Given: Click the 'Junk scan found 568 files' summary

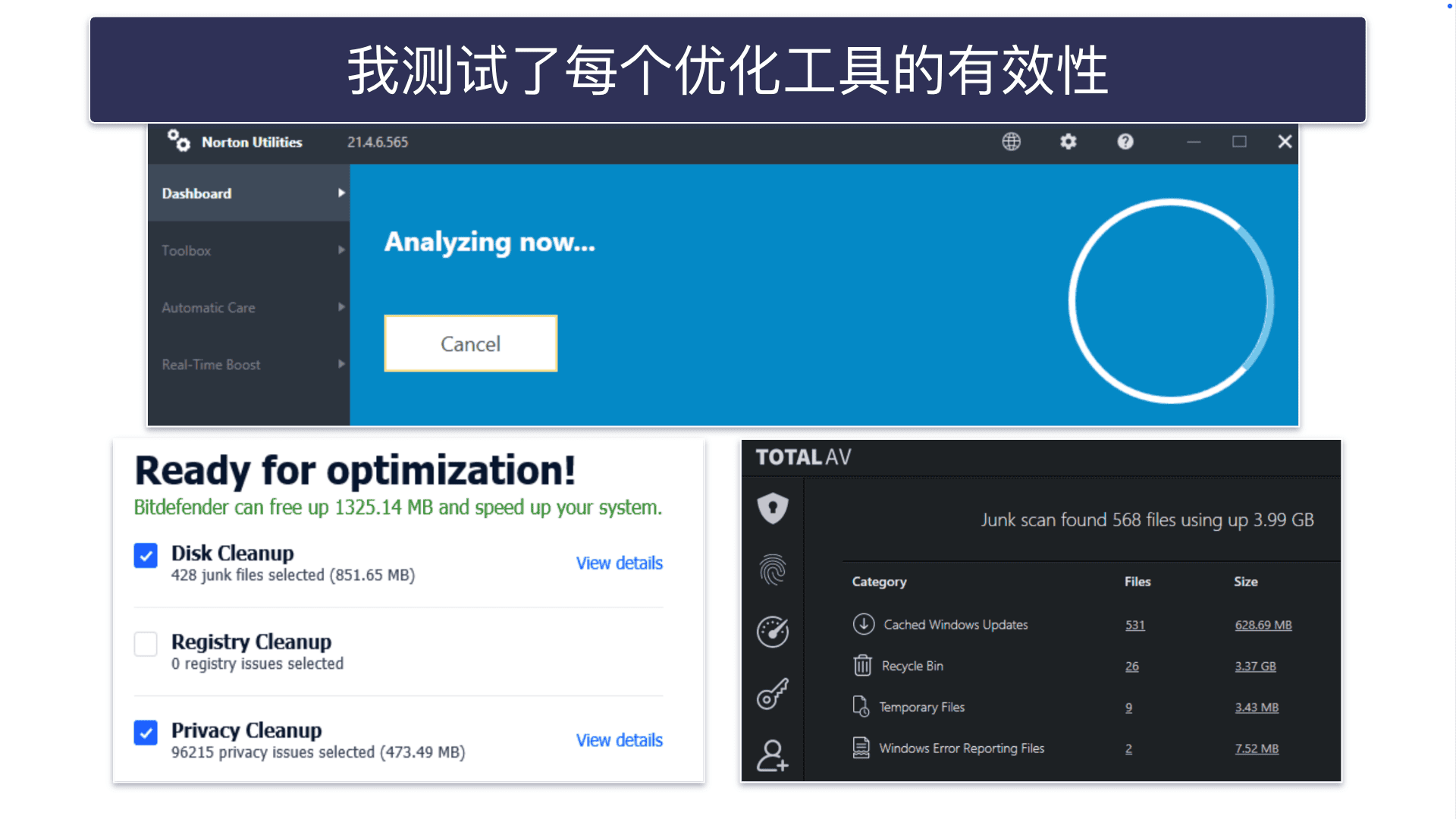Looking at the screenshot, I should click(1147, 520).
